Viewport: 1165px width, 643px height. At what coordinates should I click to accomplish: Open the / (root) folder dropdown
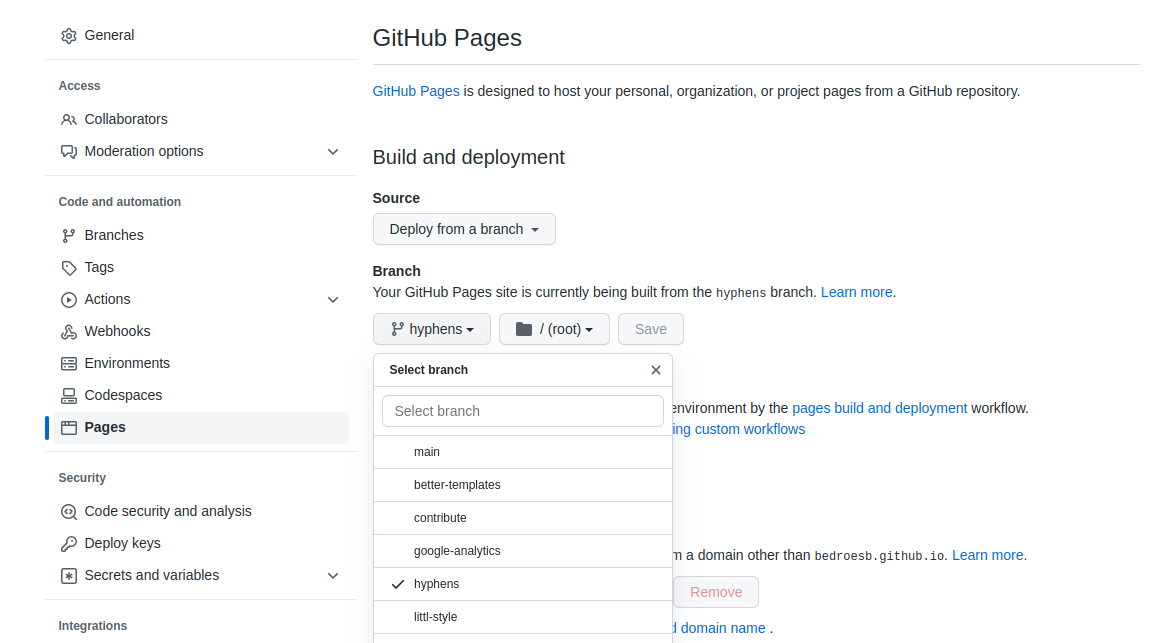(x=554, y=329)
